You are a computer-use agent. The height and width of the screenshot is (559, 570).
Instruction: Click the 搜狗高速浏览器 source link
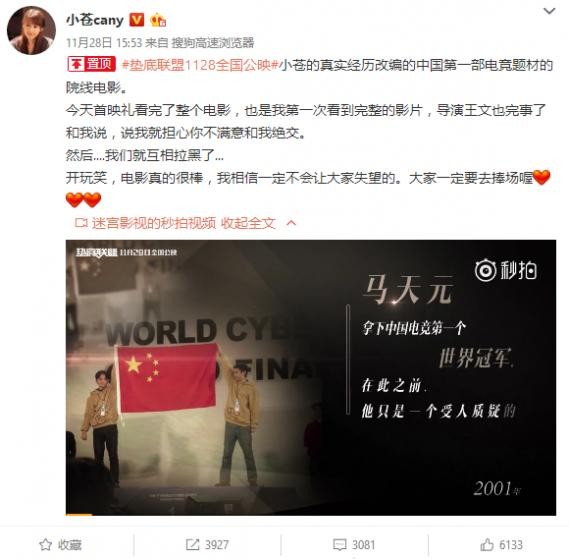click(212, 43)
